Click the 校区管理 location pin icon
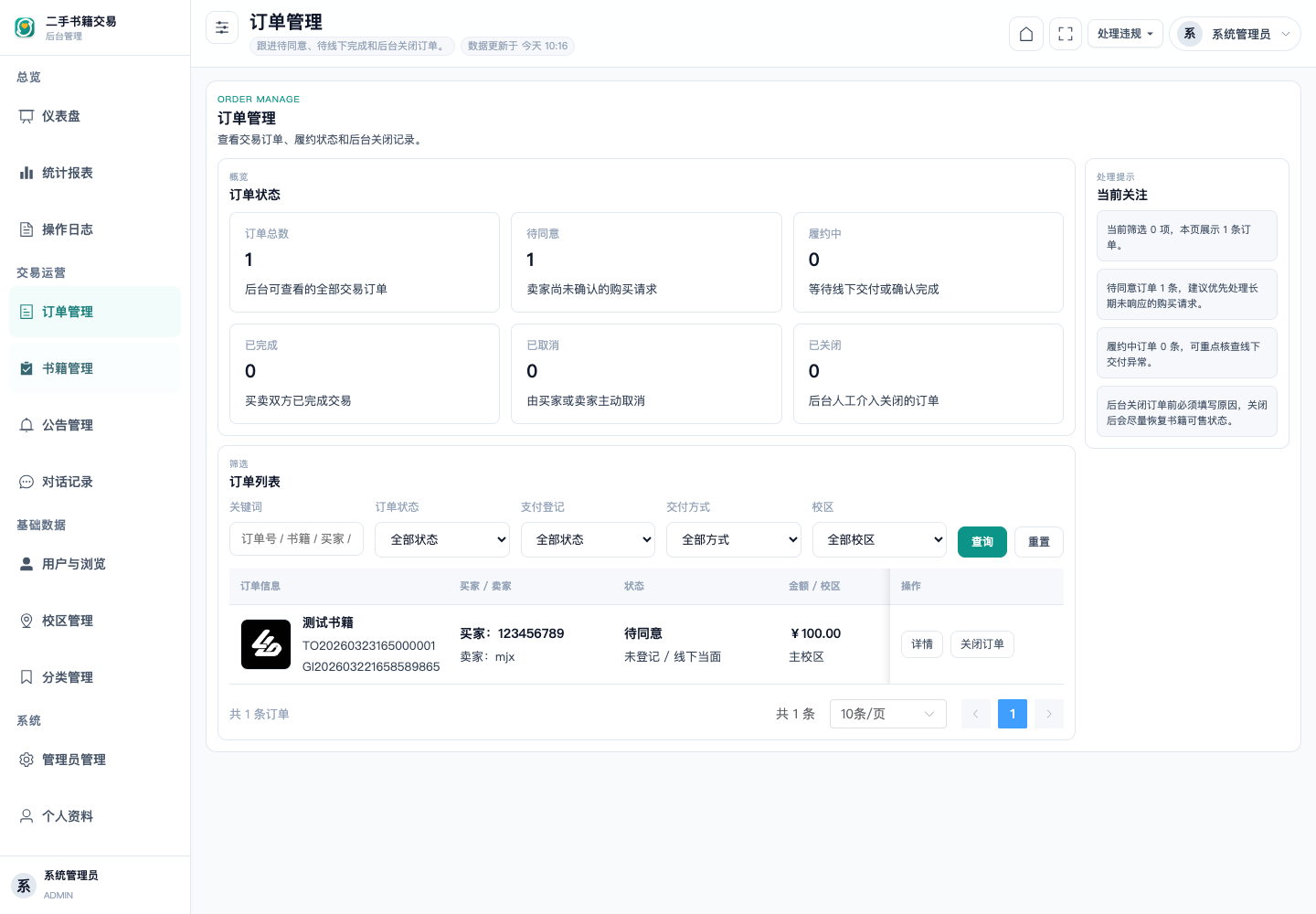1316x914 pixels. pyautogui.click(x=27, y=621)
